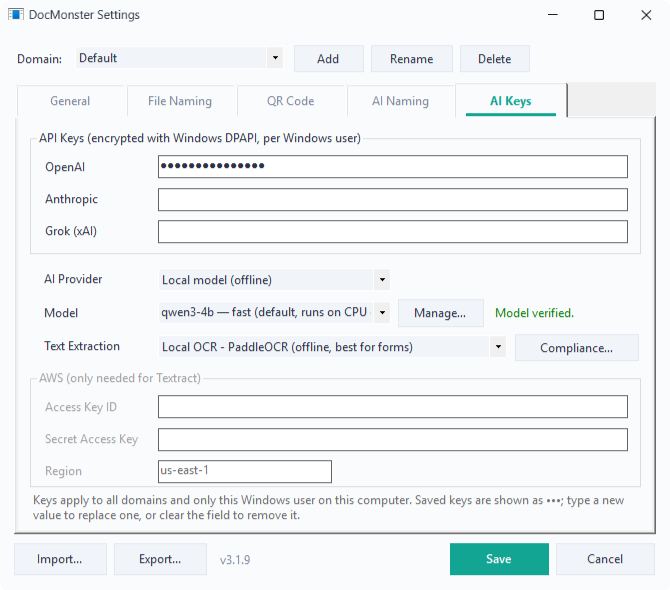Open the QR Code tab
Image resolution: width=670 pixels, height=590 pixels.
coord(291,101)
